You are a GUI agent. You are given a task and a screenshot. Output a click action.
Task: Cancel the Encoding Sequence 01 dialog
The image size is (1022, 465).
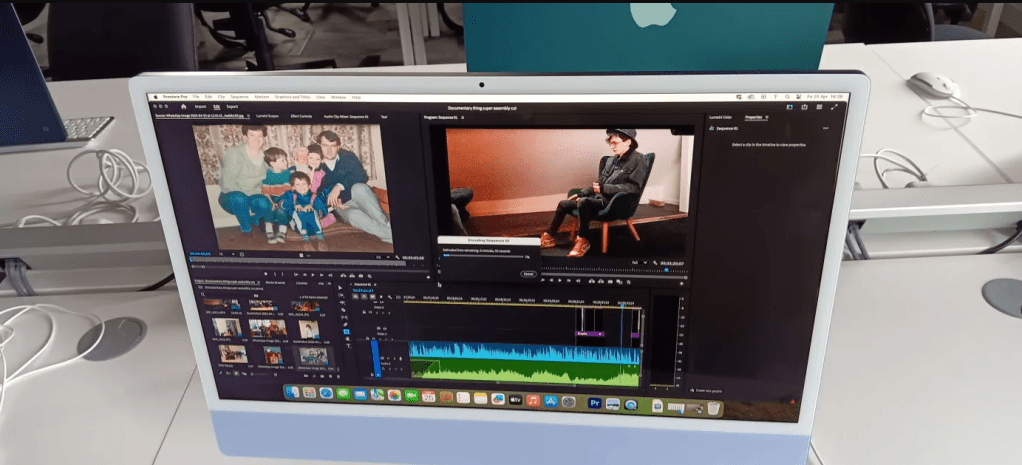(x=527, y=273)
